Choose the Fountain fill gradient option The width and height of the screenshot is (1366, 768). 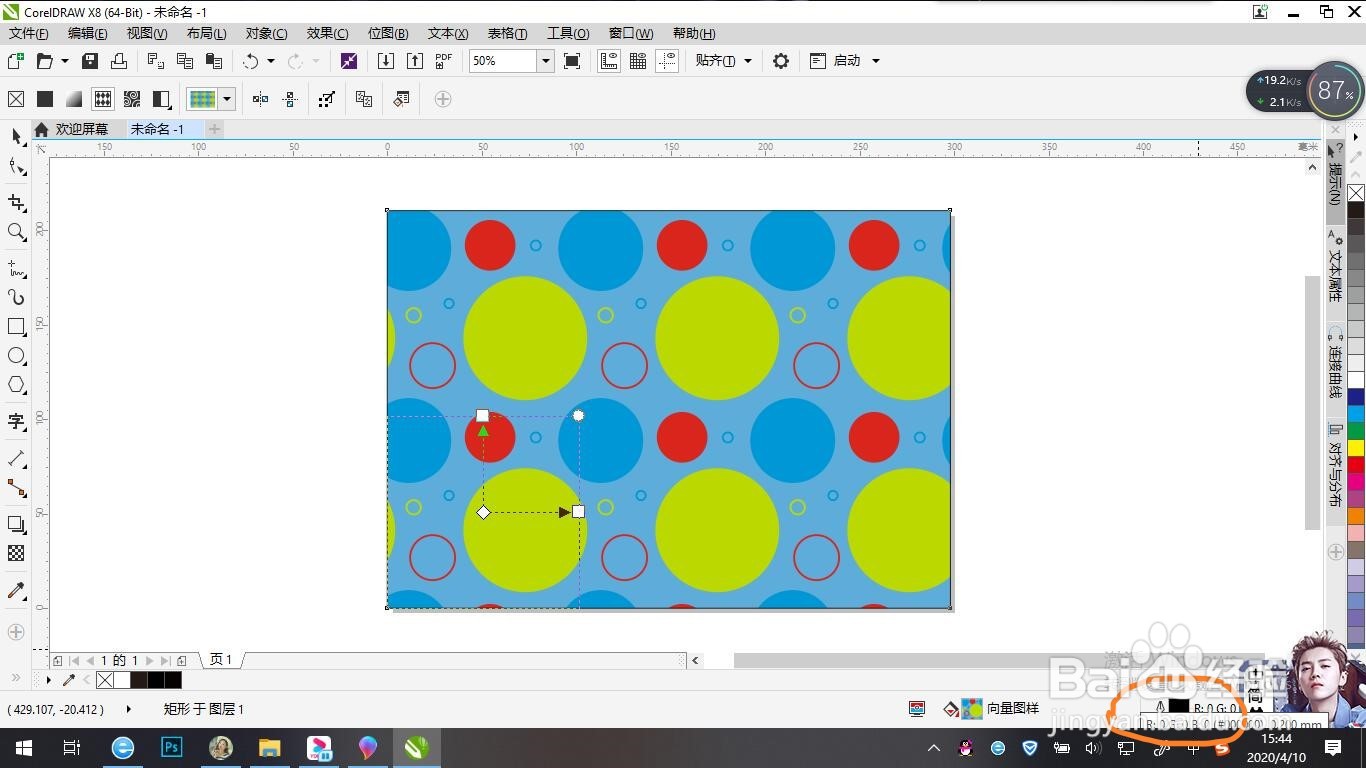[x=74, y=99]
